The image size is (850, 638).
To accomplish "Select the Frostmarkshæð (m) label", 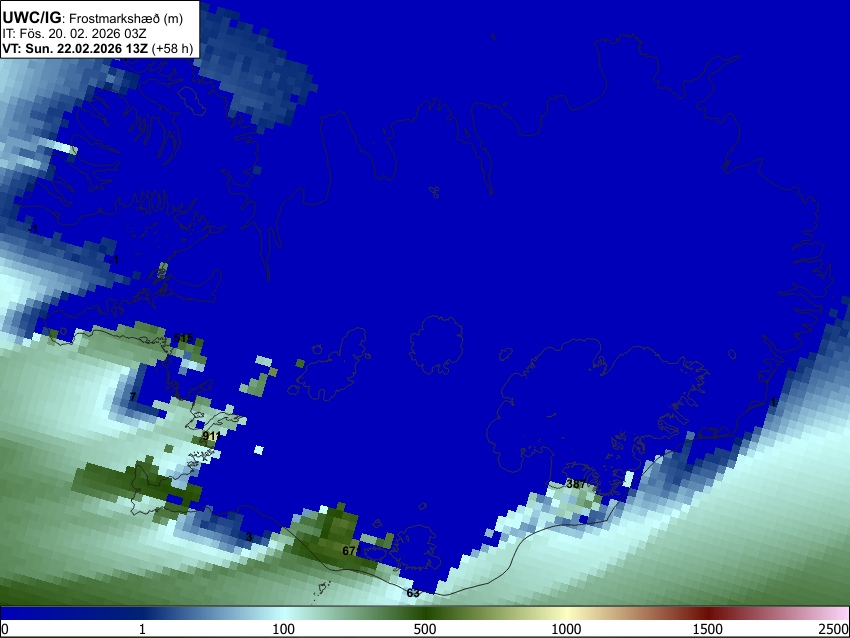I will [126, 18].
